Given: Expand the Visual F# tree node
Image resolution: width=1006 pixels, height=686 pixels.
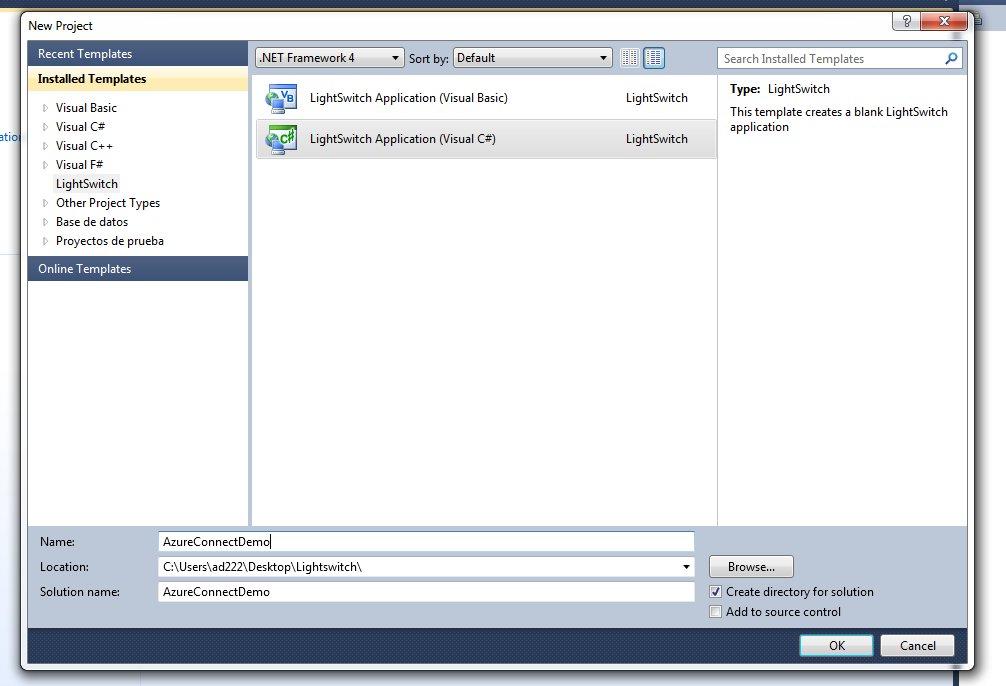Looking at the screenshot, I should [x=45, y=165].
